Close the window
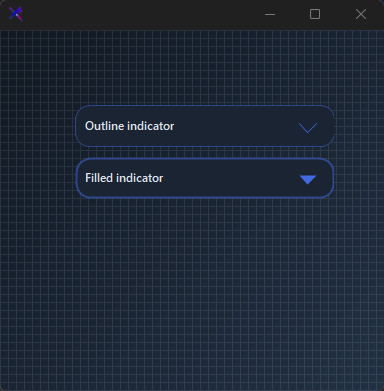This screenshot has width=384, height=391. pos(361,14)
